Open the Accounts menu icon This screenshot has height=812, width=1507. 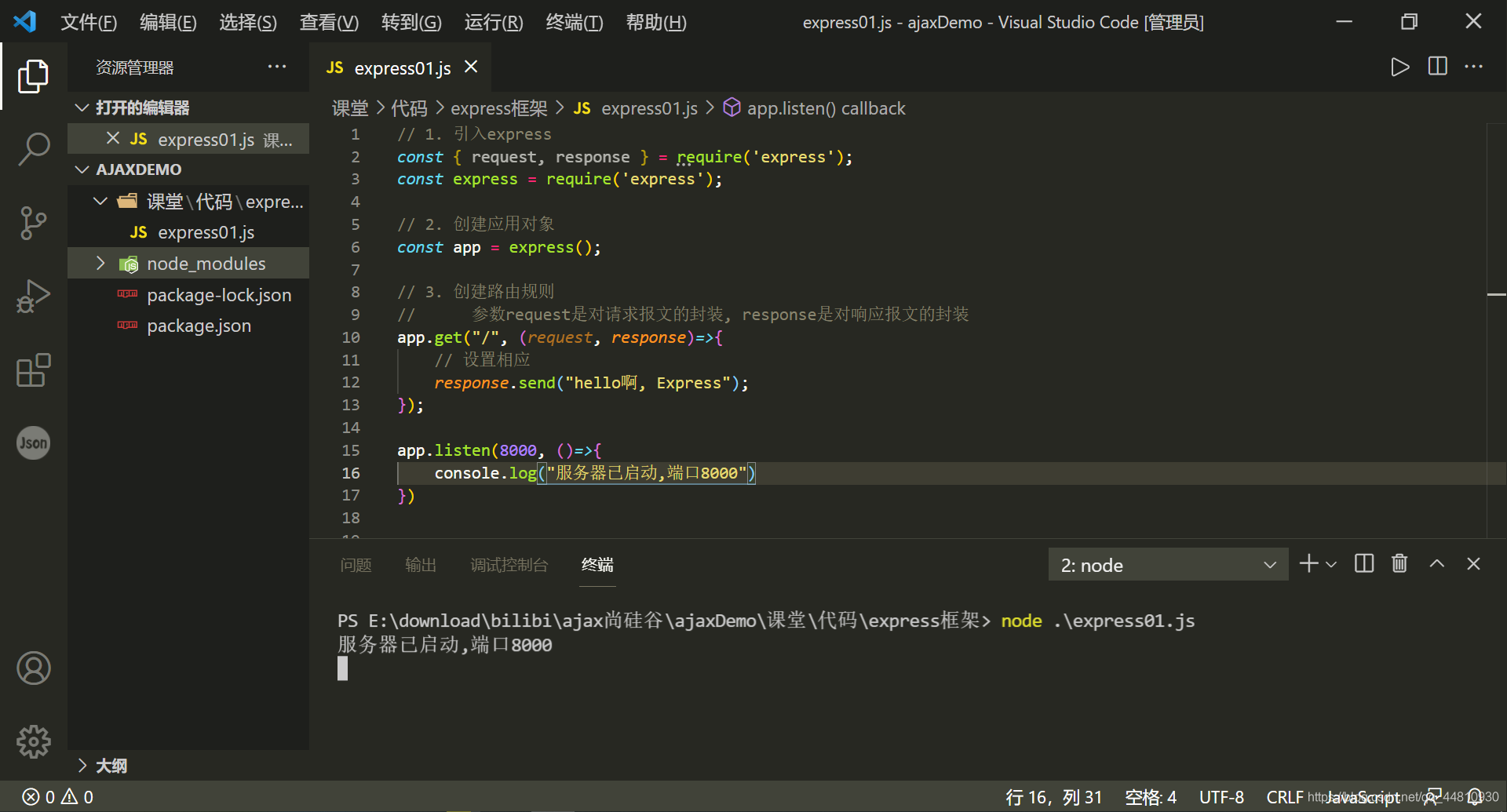click(x=33, y=668)
